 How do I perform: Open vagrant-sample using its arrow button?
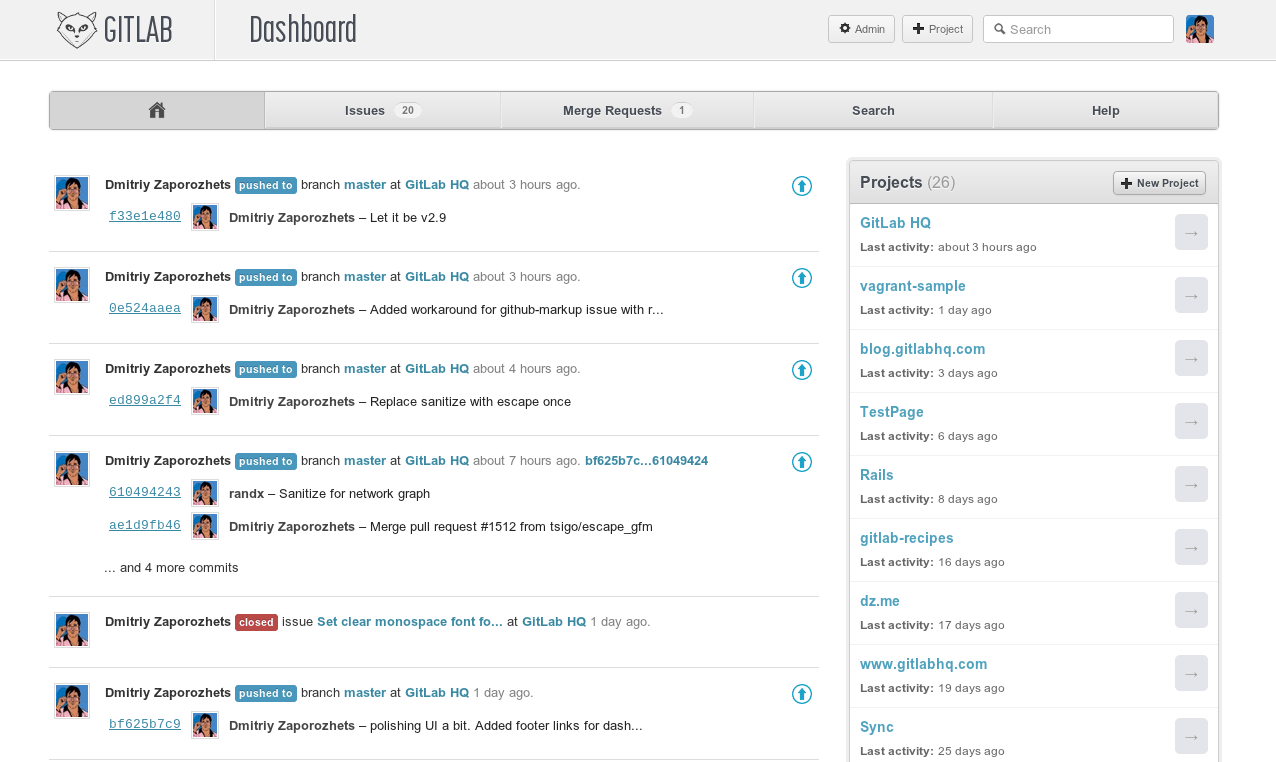(x=1190, y=295)
